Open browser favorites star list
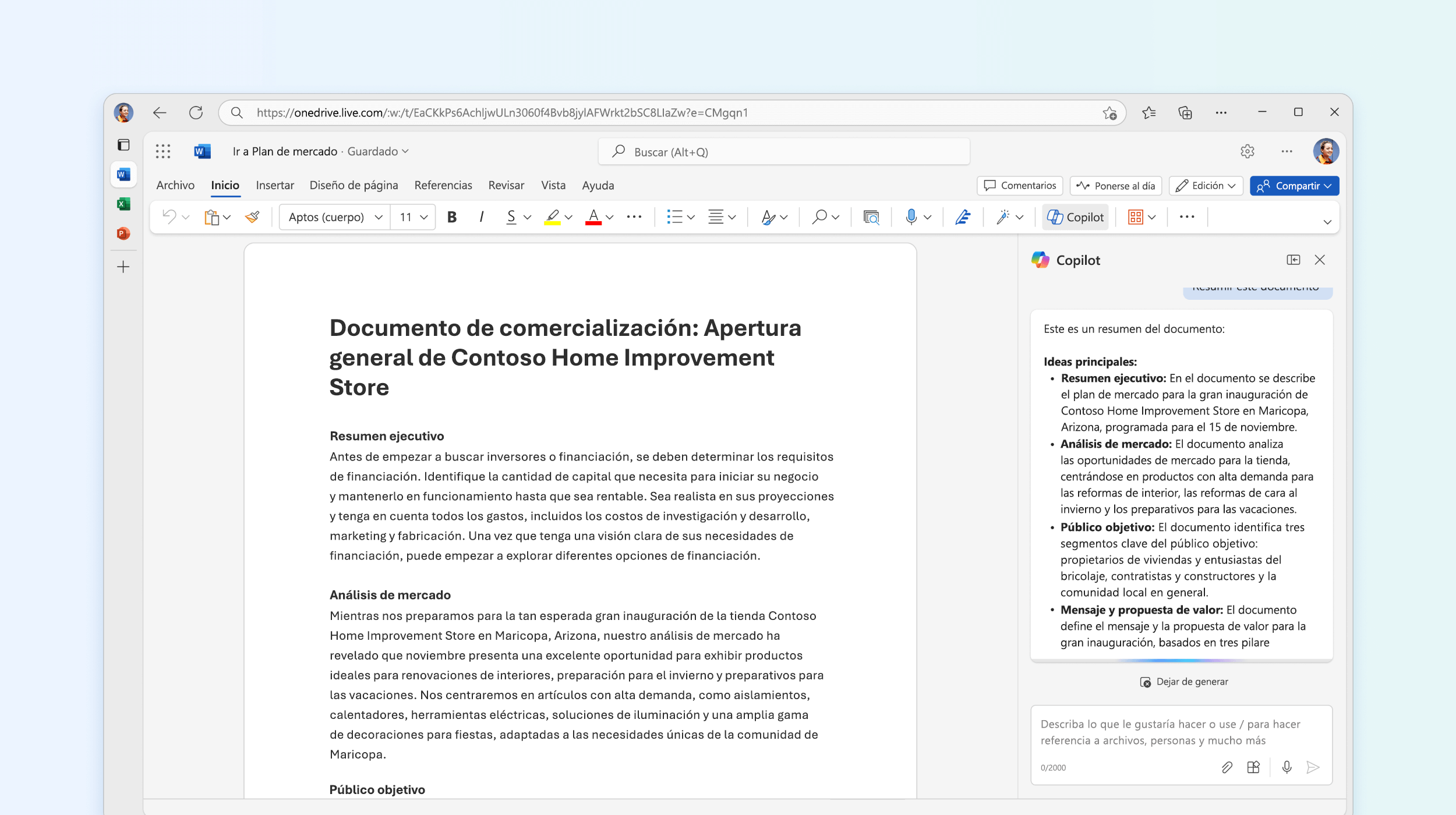This screenshot has width=1456, height=815. tap(1149, 112)
